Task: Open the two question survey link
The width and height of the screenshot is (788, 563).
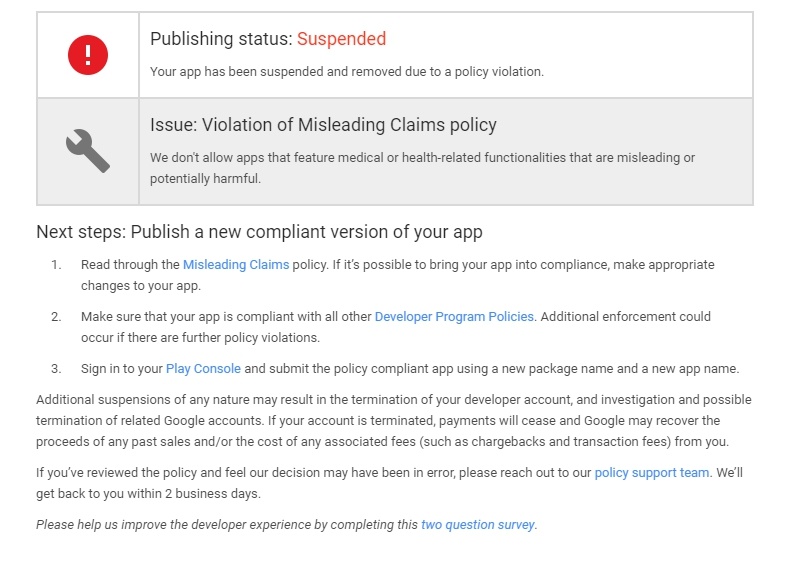Action: pyautogui.click(x=478, y=525)
